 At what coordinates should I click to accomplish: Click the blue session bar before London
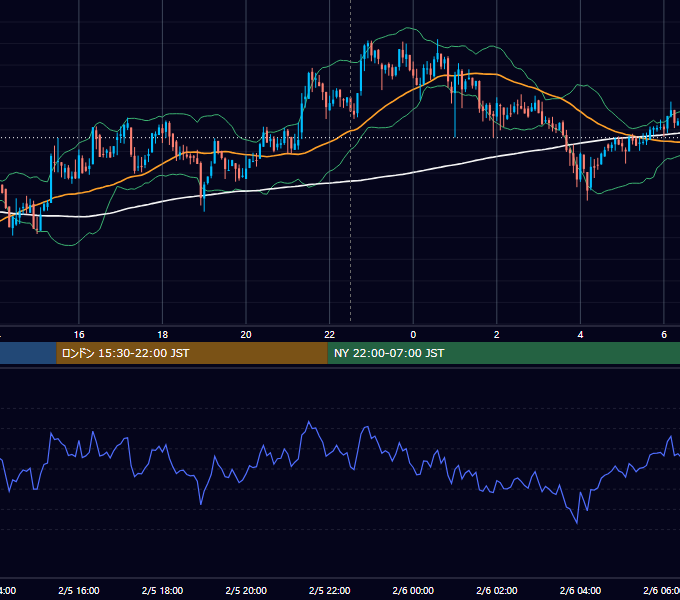pyautogui.click(x=28, y=353)
